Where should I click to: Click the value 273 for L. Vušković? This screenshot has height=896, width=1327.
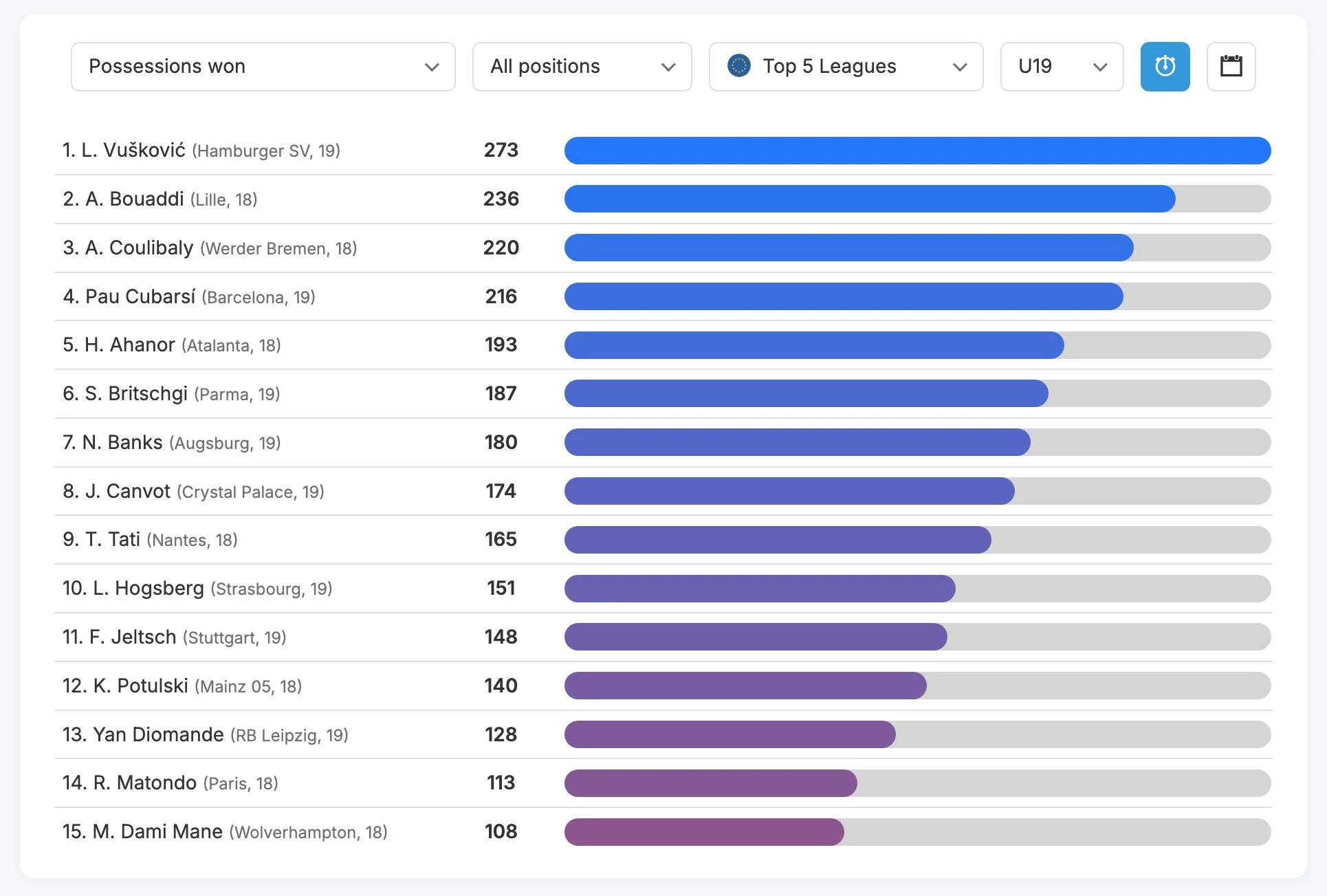coord(501,151)
